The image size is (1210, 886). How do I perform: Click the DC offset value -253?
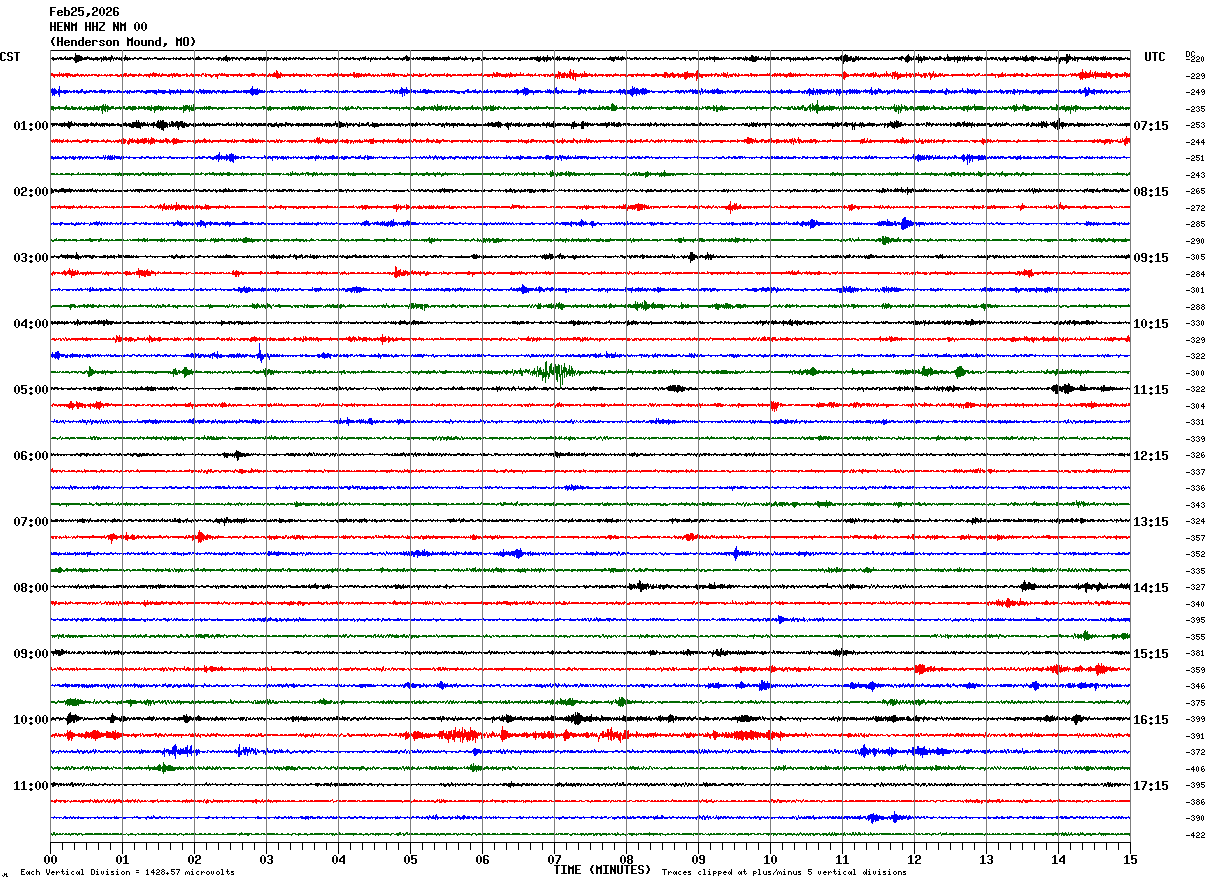(1195, 126)
